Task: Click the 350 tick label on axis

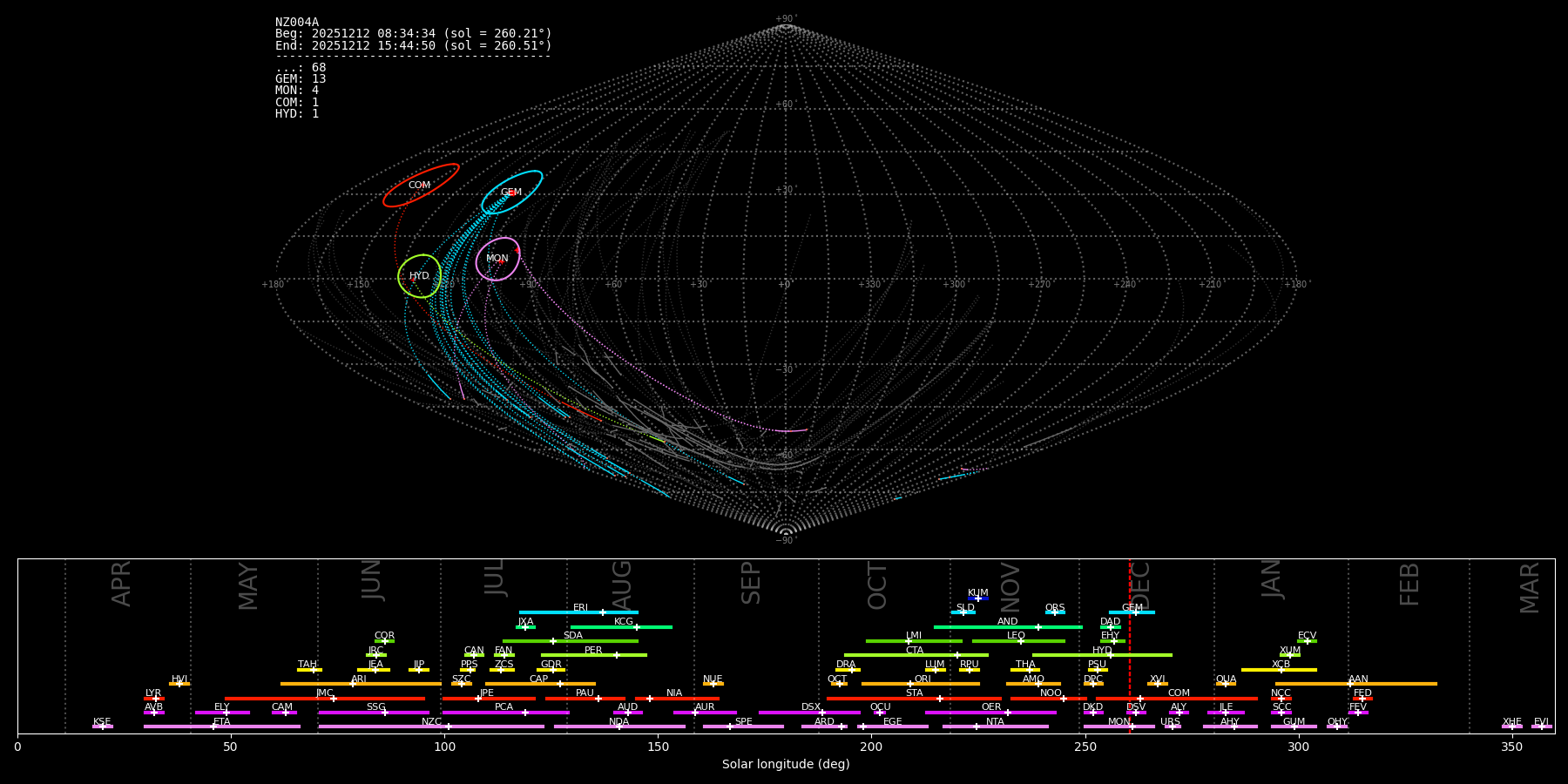Action: pyautogui.click(x=1512, y=747)
